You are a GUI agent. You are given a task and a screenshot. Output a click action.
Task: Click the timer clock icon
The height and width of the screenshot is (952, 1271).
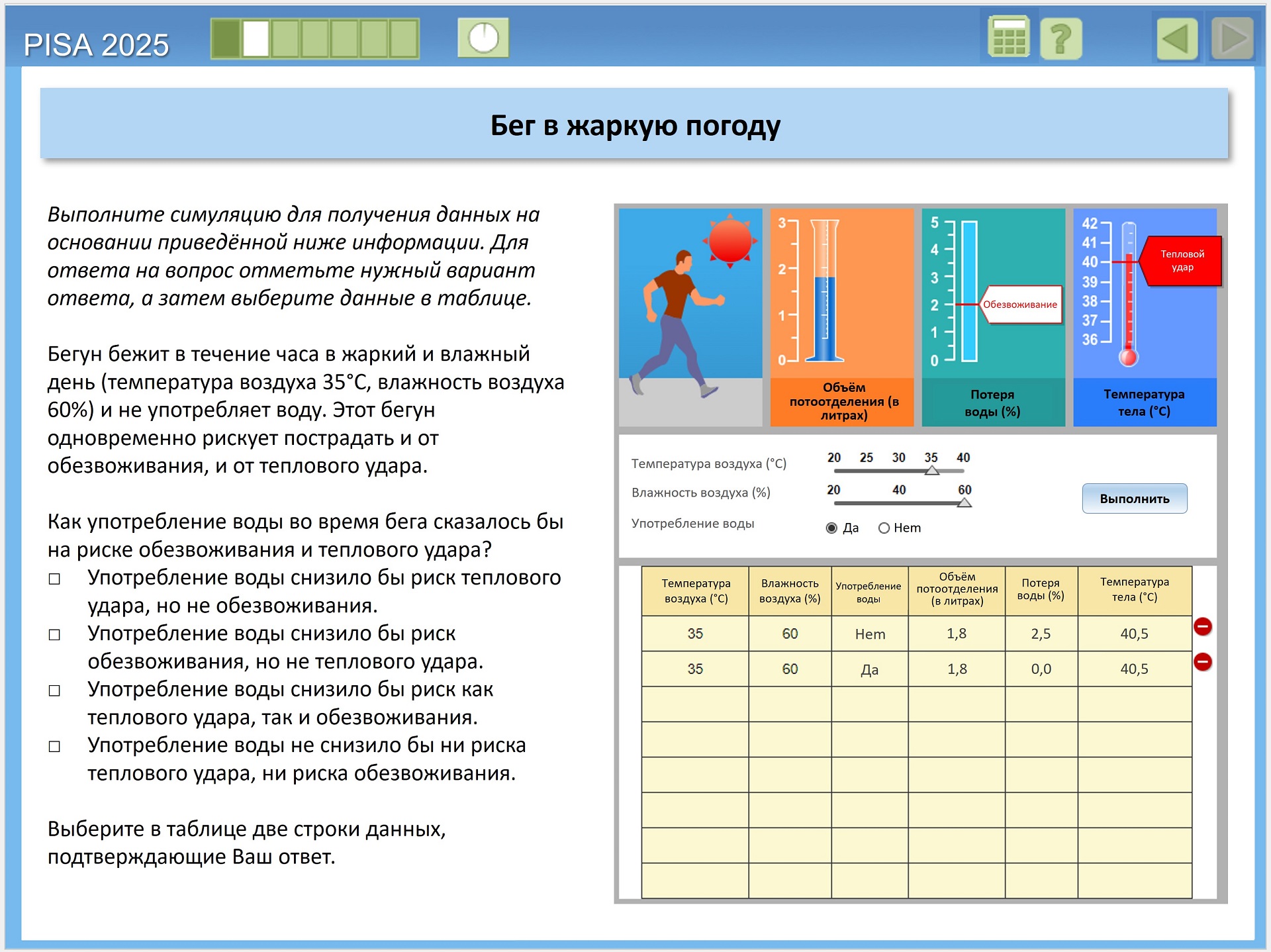[483, 38]
